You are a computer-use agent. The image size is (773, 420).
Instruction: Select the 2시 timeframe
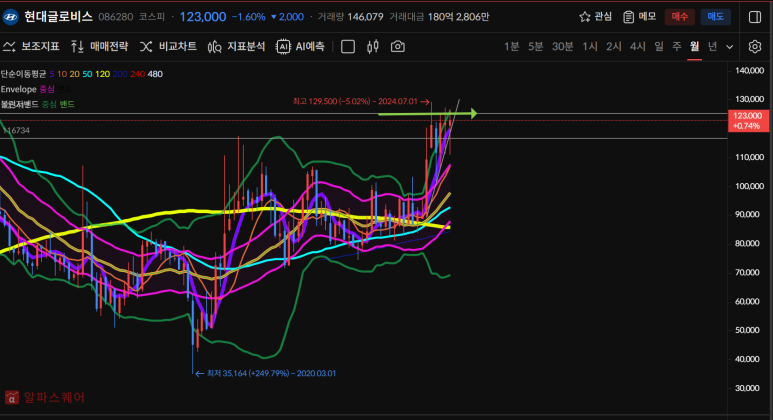614,46
